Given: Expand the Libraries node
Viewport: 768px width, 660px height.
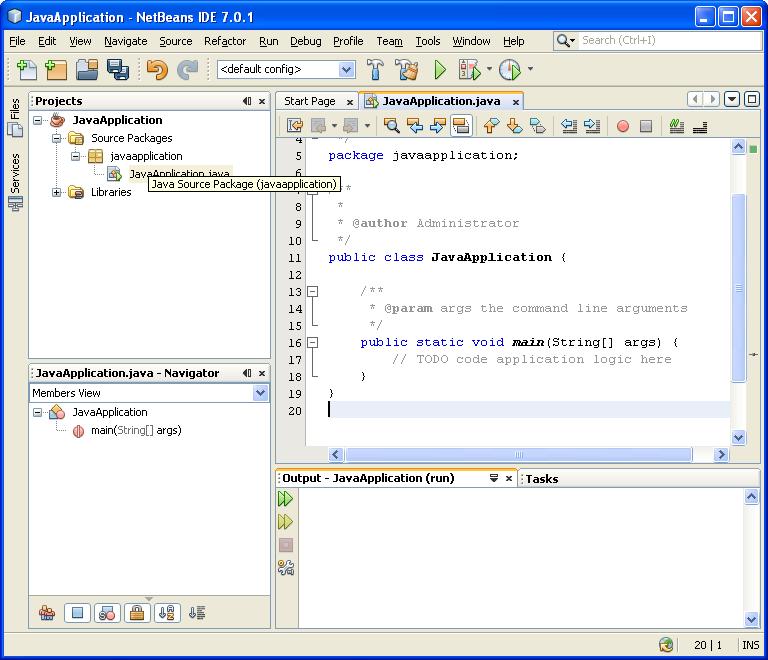Looking at the screenshot, I should click(57, 192).
